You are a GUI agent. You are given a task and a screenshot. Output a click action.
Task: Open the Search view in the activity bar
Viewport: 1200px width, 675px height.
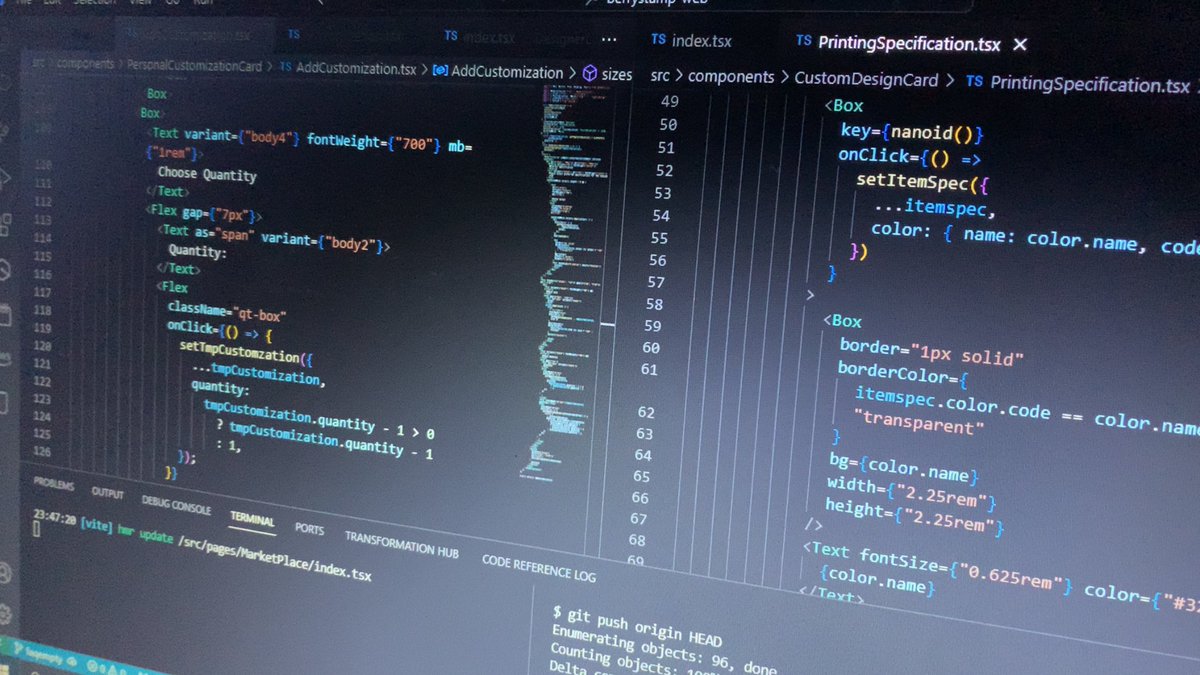click(10, 125)
